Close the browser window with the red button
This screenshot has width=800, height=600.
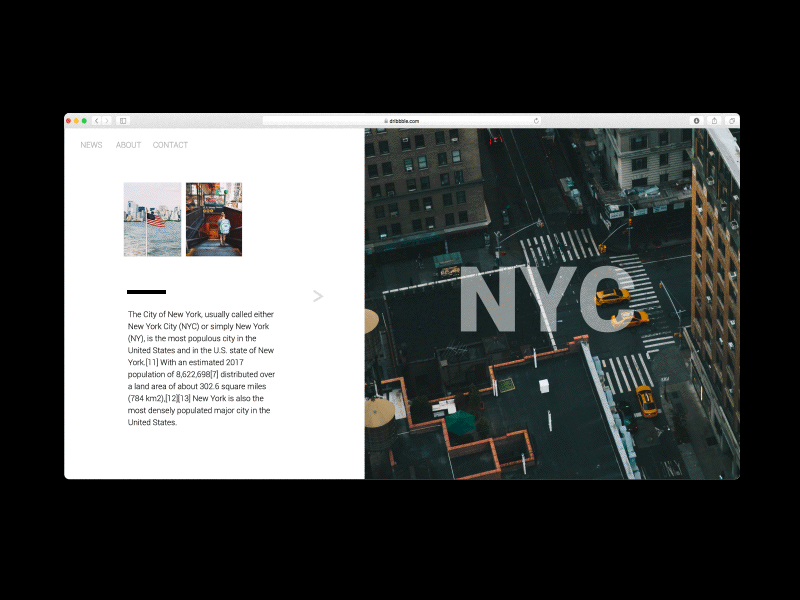pos(69,120)
